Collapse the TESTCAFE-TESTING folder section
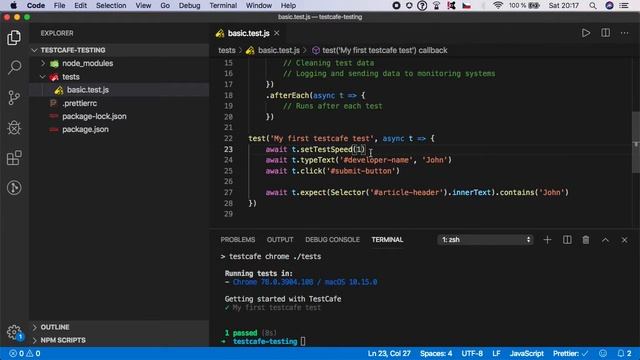Viewport: 640px width, 360px height. tap(119, 50)
